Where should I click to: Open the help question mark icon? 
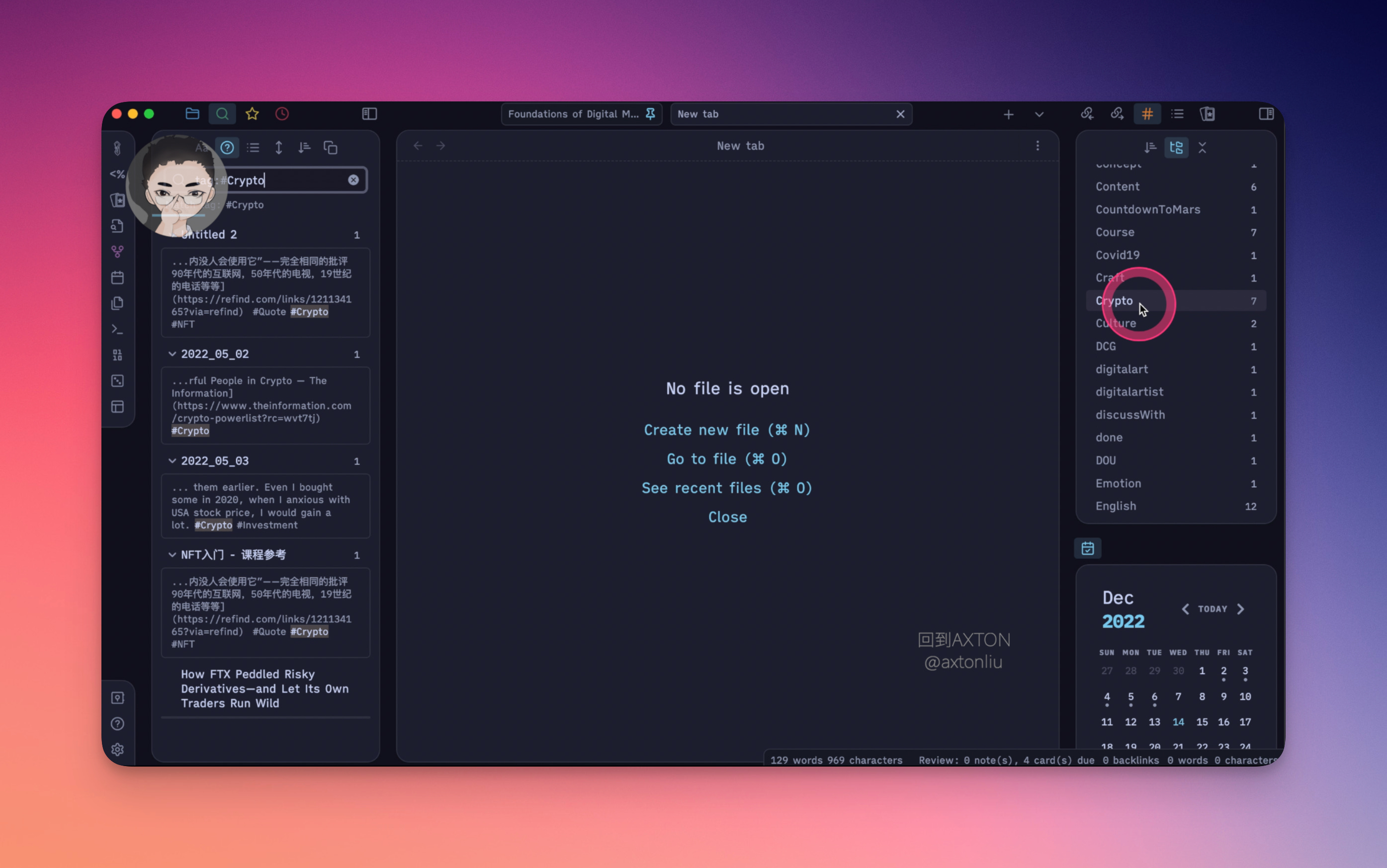(x=117, y=723)
